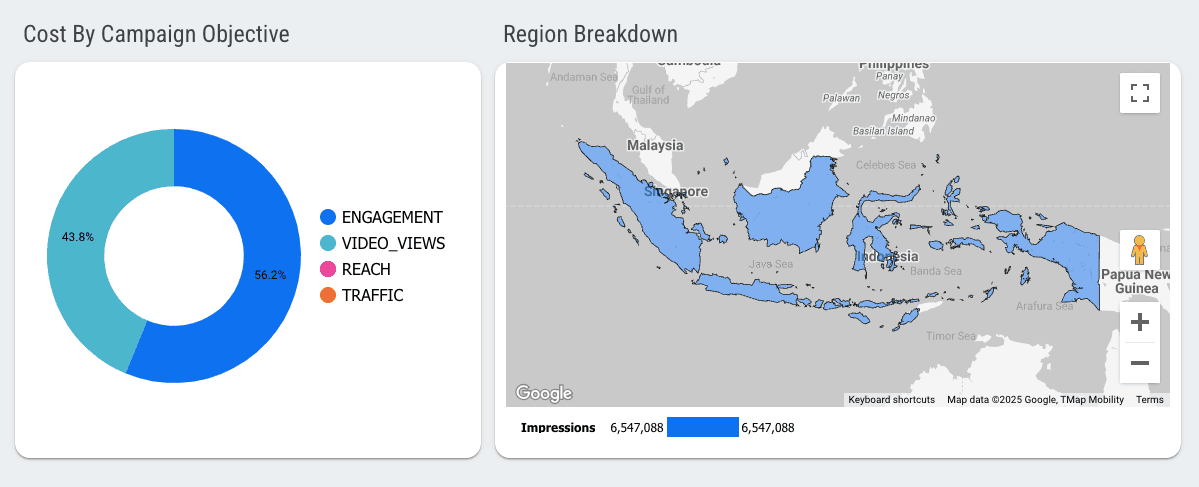Select the ENGAGEMENT legend label
Image resolution: width=1199 pixels, height=487 pixels.
click(x=392, y=217)
